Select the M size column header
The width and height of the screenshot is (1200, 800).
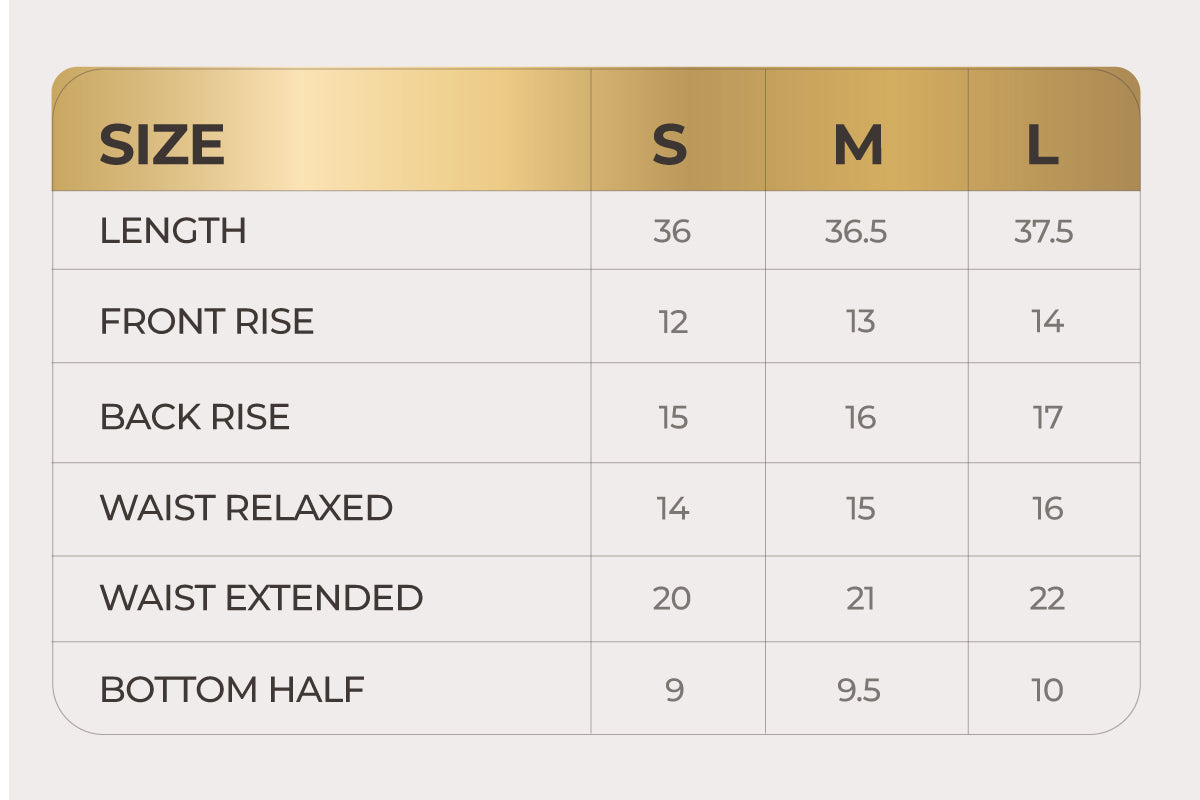(x=858, y=146)
